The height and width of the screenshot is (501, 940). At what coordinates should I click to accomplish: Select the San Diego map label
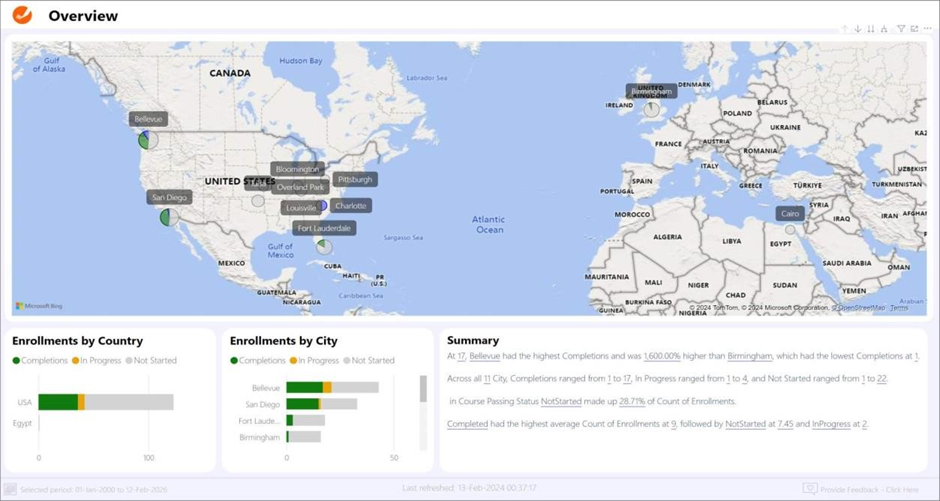click(x=168, y=197)
